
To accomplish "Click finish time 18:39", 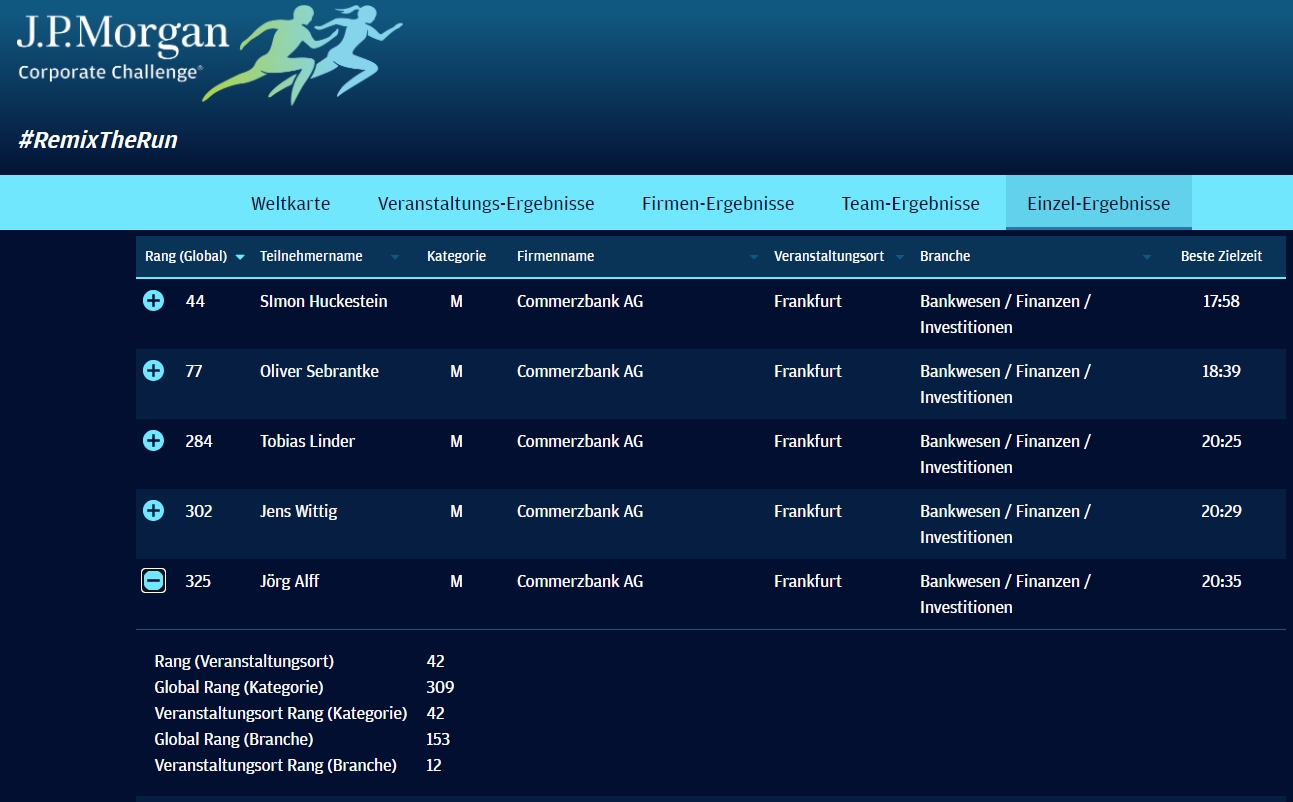I will pyautogui.click(x=1221, y=371).
